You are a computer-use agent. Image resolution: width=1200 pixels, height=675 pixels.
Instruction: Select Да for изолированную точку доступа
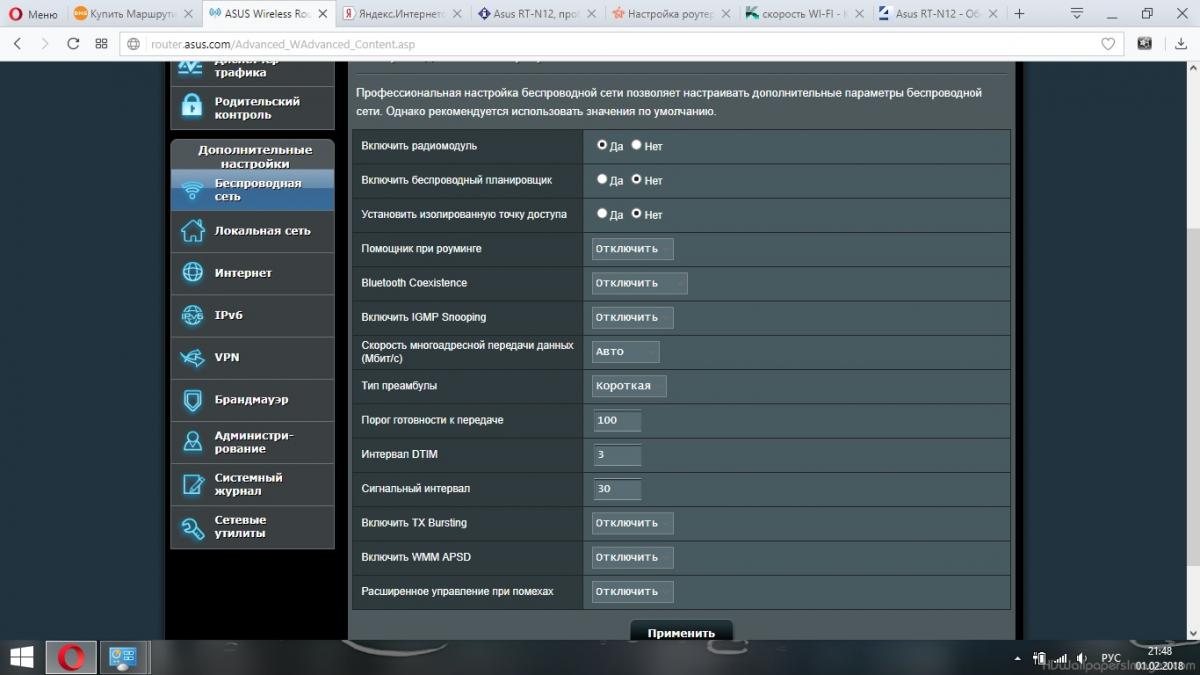pos(602,214)
